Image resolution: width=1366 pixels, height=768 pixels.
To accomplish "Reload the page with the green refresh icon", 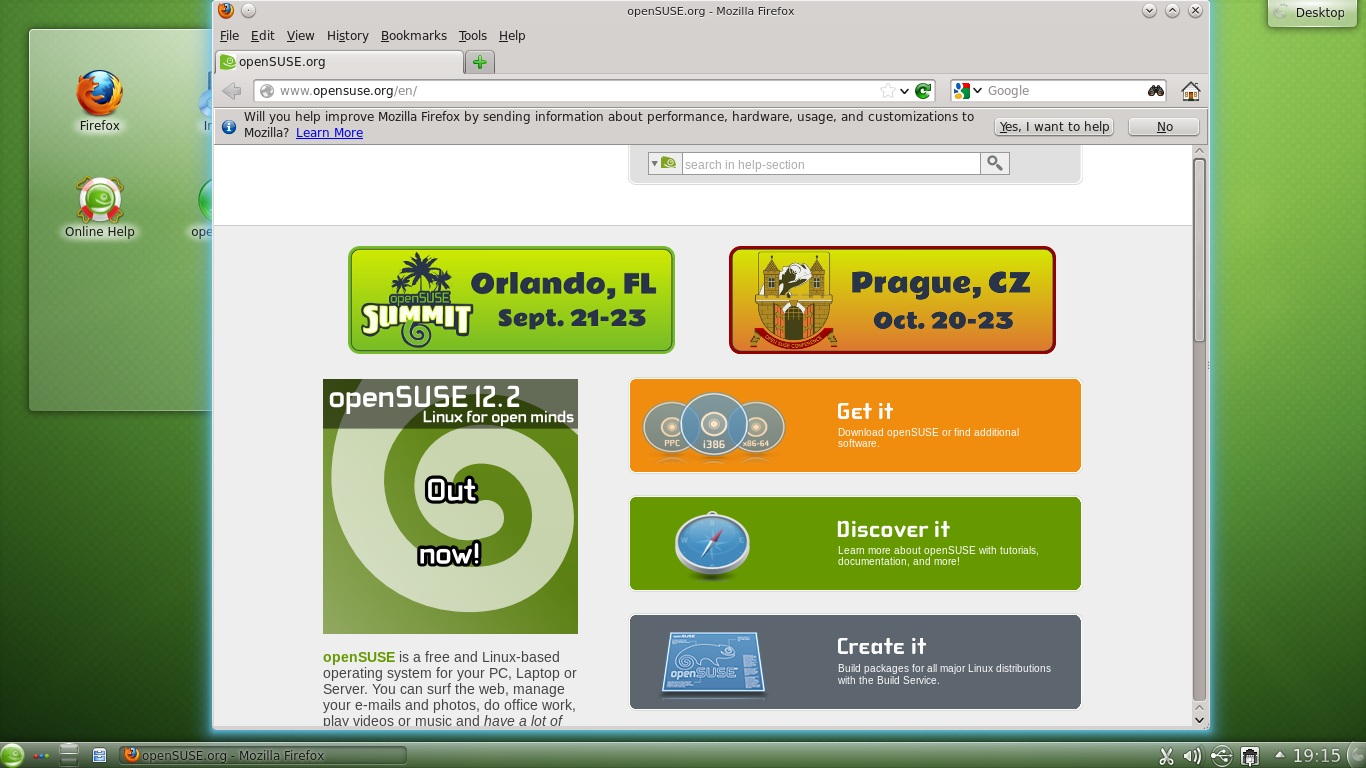I will (923, 91).
